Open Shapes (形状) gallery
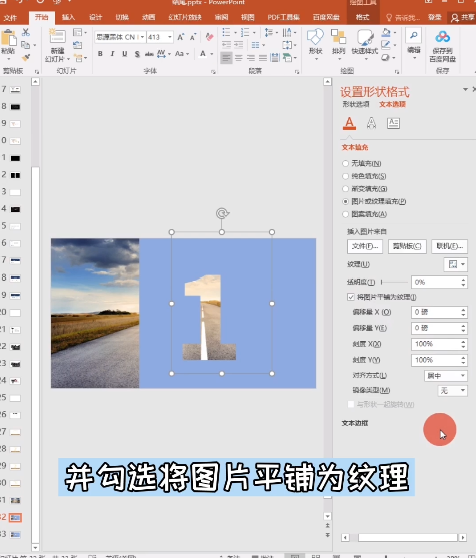The width and height of the screenshot is (476, 558). coord(315,44)
